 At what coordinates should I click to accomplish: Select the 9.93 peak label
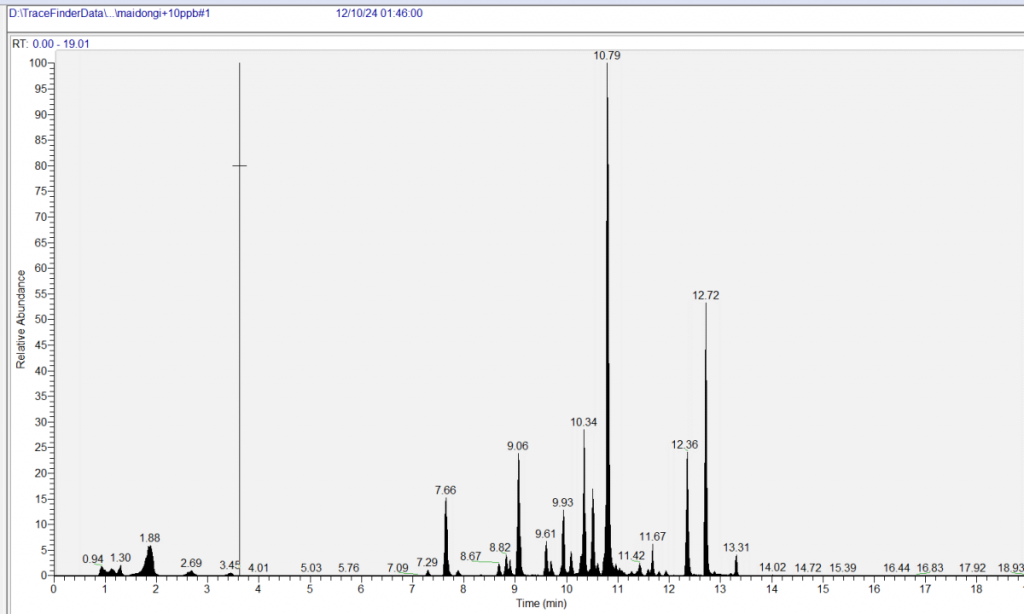click(563, 502)
